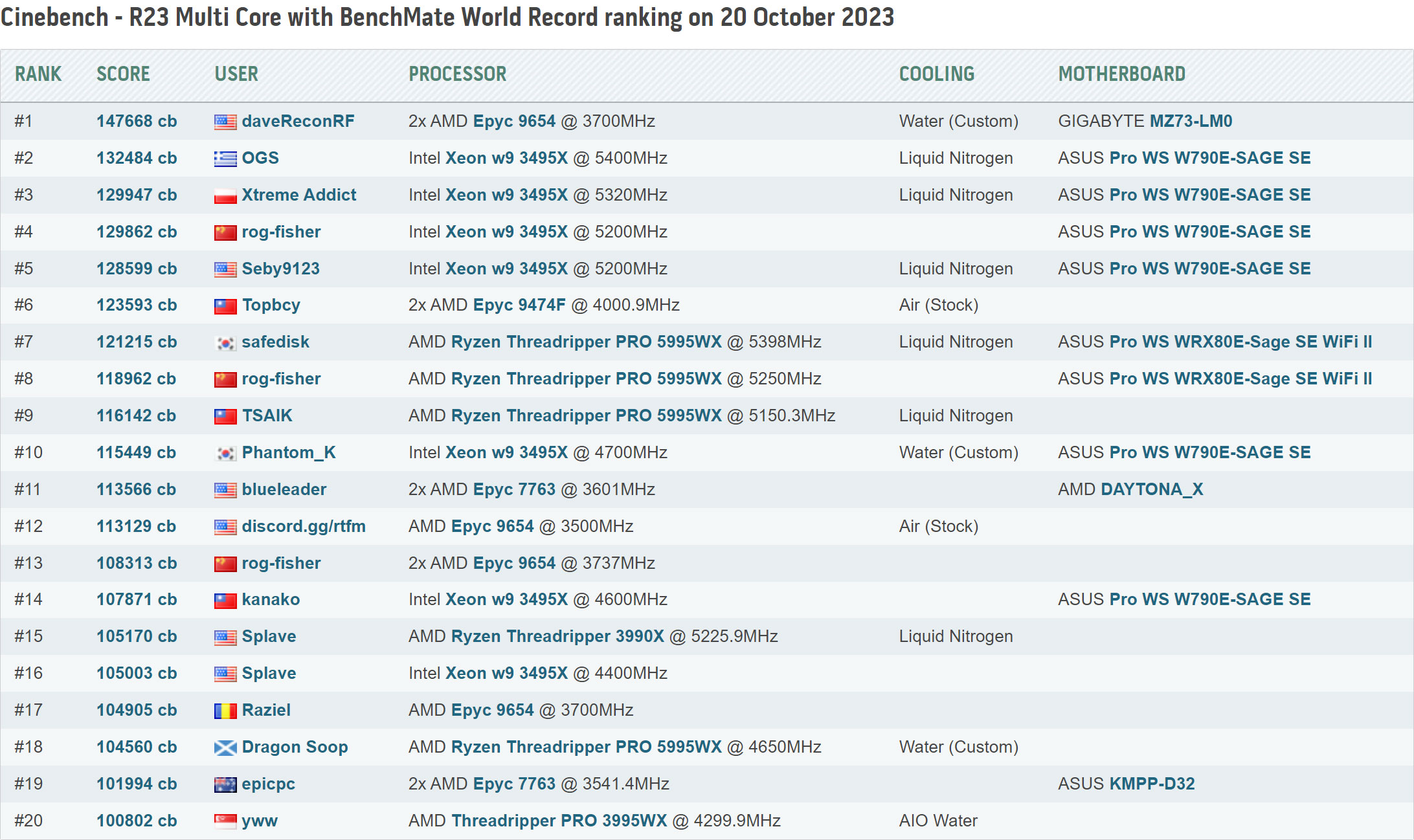The width and height of the screenshot is (1414, 840).
Task: Select 'Air (Stock)' cooling text in row #12
Action: pyautogui.click(x=938, y=526)
